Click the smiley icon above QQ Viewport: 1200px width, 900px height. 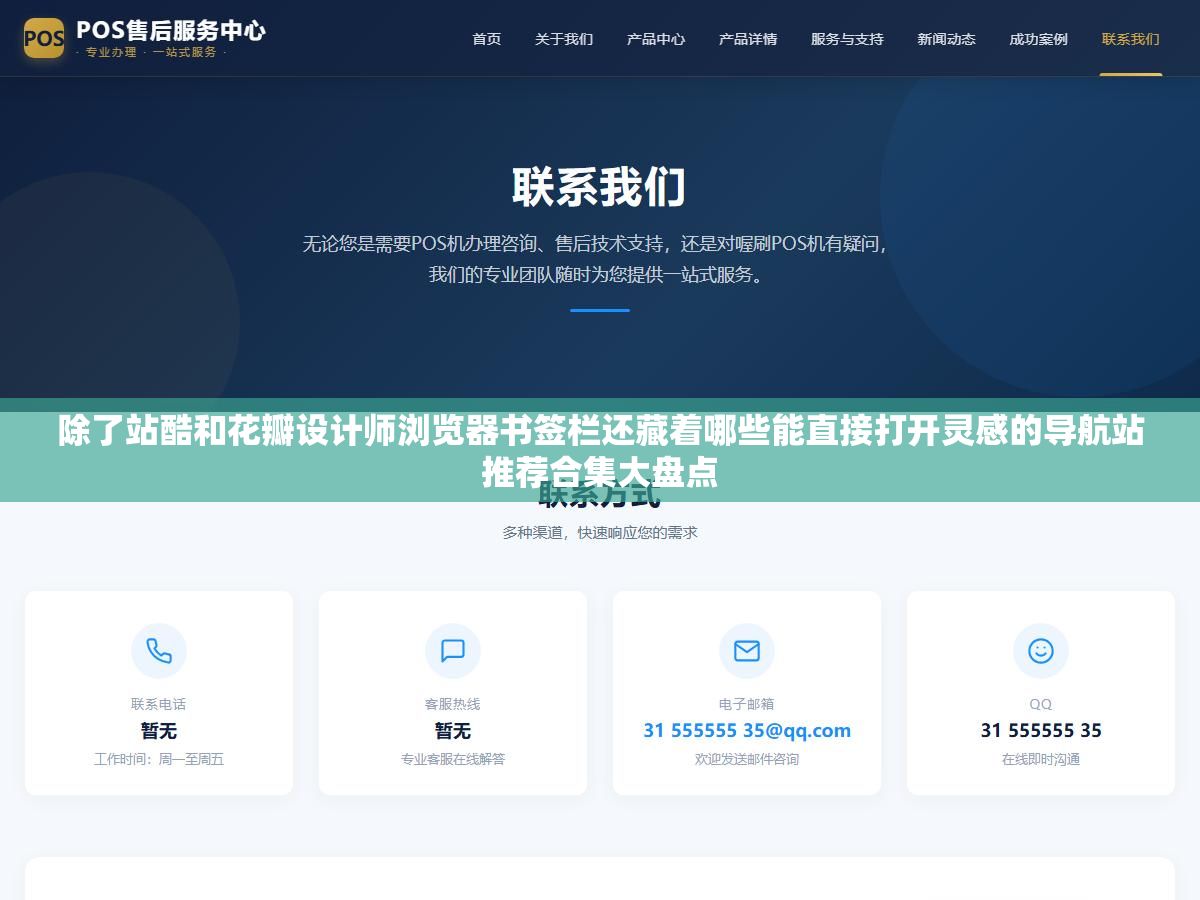click(x=1041, y=651)
